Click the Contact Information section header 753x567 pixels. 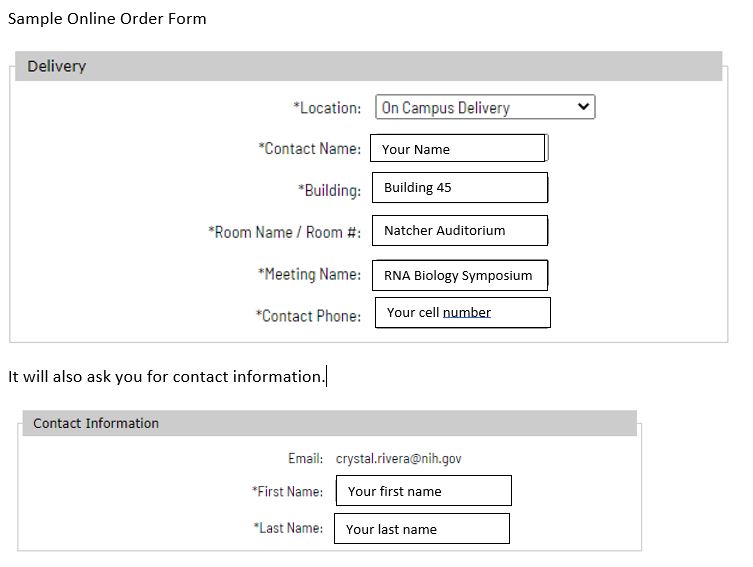coord(96,423)
